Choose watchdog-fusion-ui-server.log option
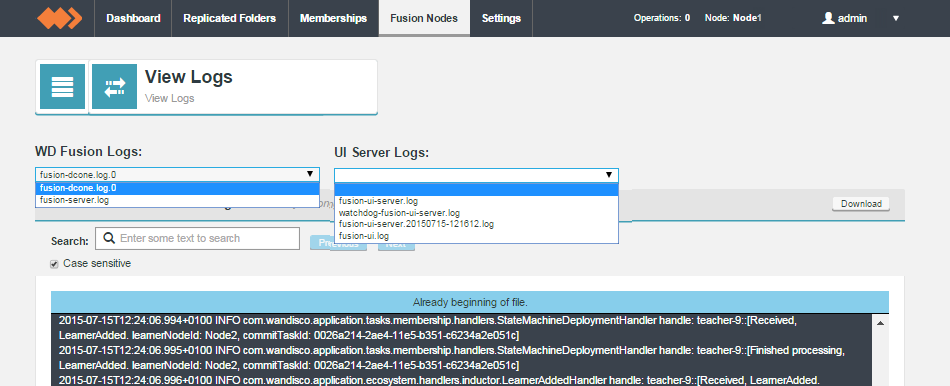950x386 pixels. [476, 213]
